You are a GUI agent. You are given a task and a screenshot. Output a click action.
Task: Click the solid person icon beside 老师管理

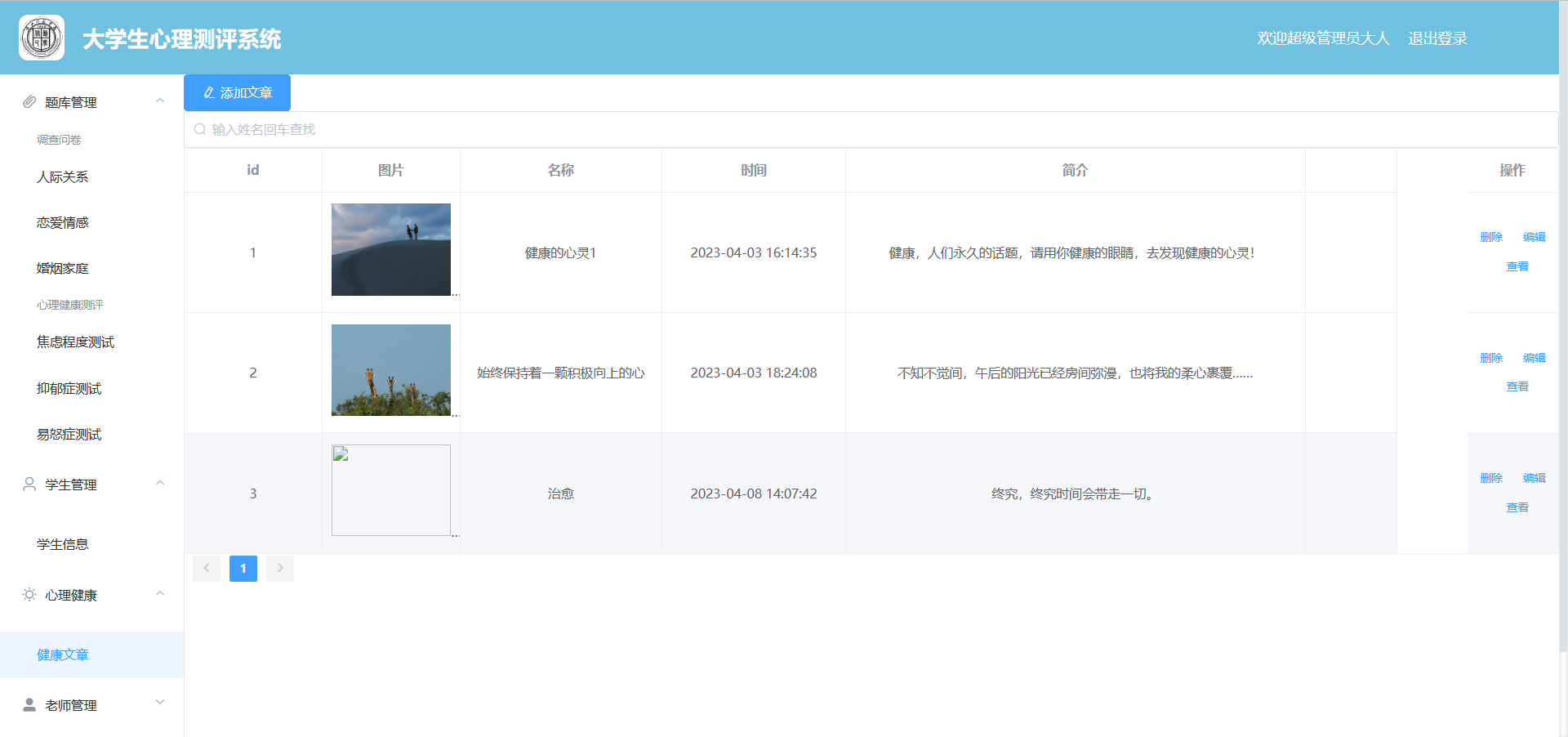click(29, 704)
